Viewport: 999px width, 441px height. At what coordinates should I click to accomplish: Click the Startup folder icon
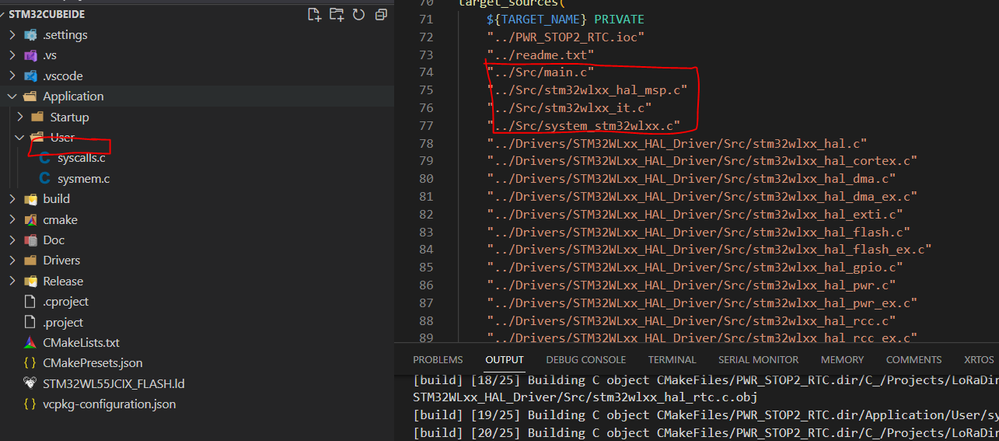[38, 117]
